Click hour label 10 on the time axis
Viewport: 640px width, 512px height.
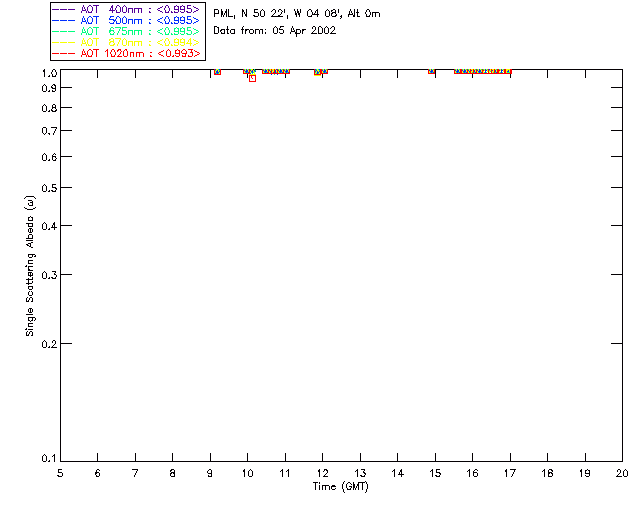click(247, 473)
